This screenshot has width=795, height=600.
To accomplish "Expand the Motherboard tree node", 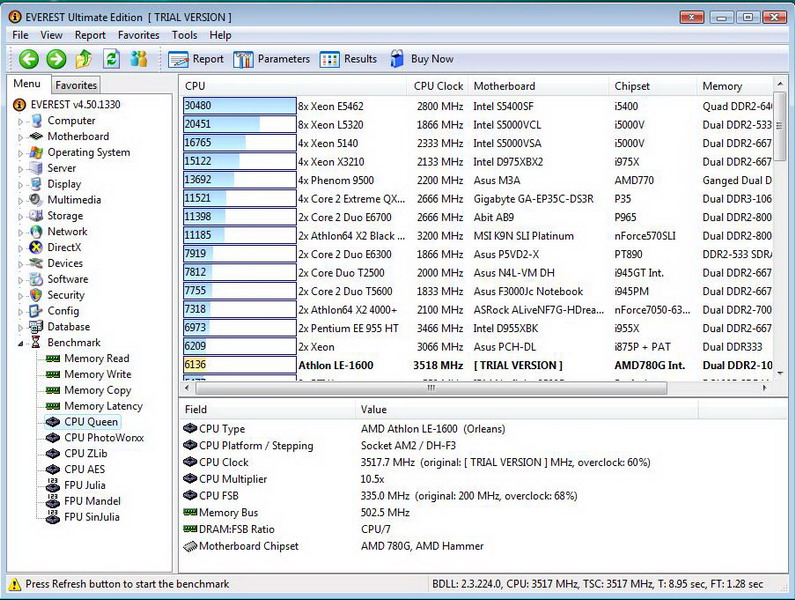I will click(x=20, y=137).
